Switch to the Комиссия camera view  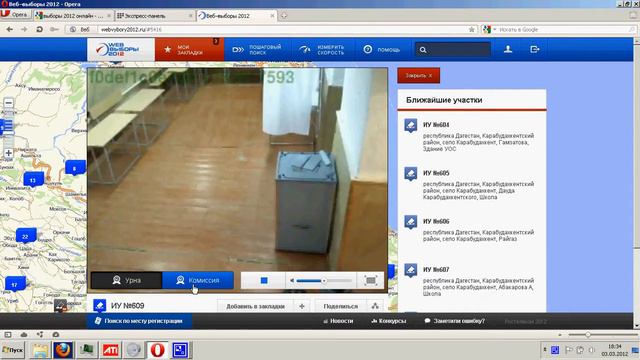pyautogui.click(x=198, y=280)
